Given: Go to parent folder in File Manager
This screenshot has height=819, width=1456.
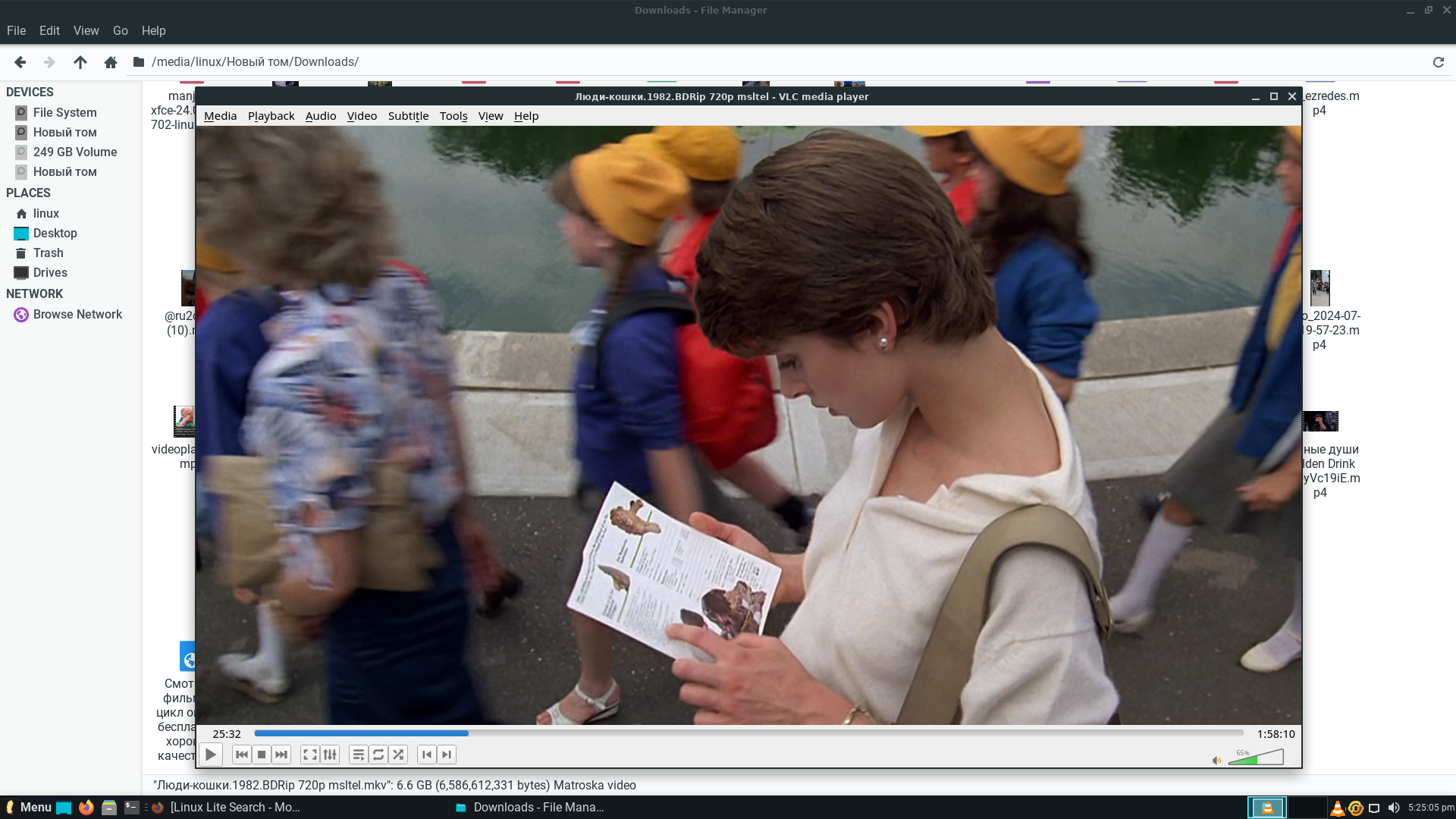Looking at the screenshot, I should tap(80, 62).
